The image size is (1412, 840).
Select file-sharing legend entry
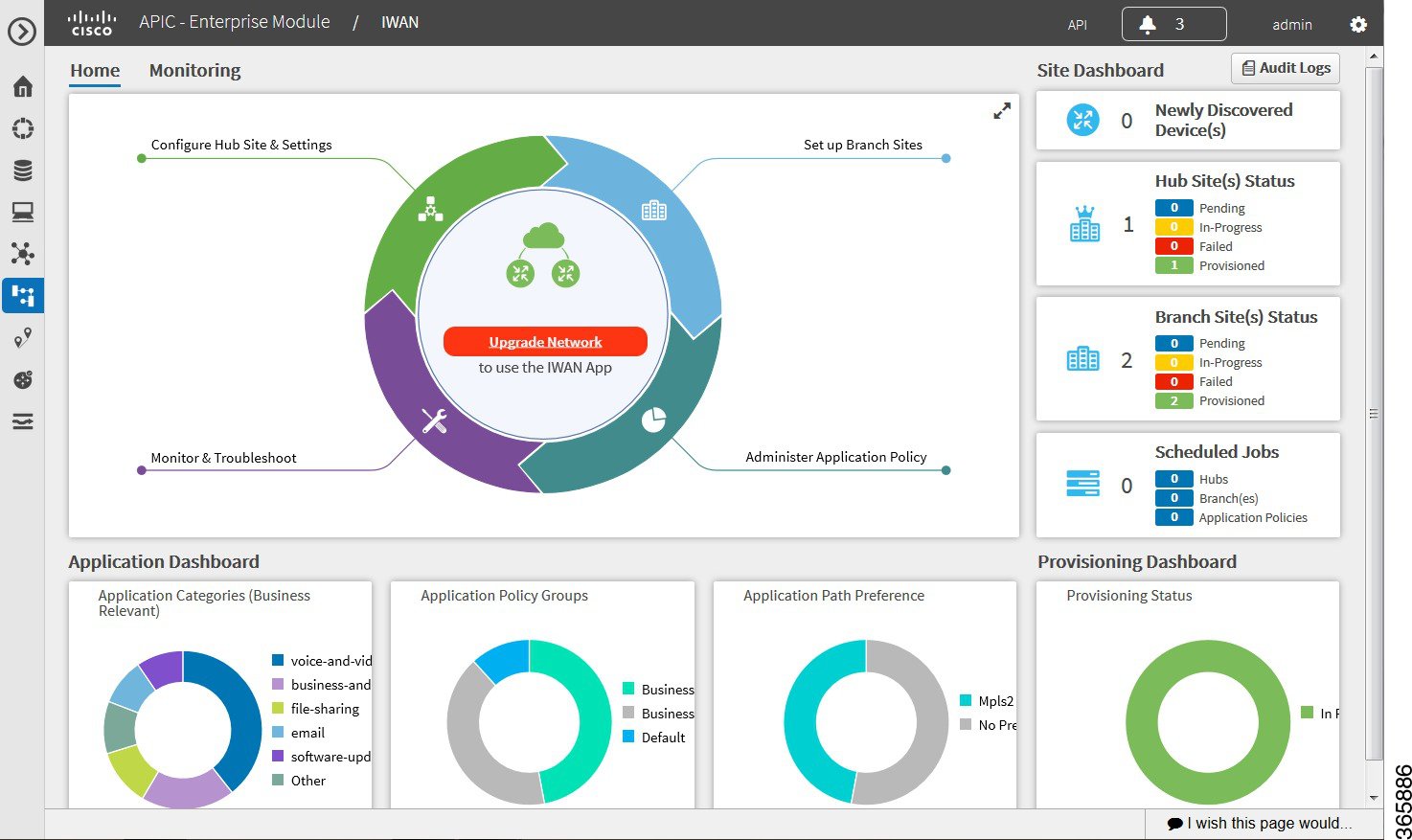tap(316, 709)
